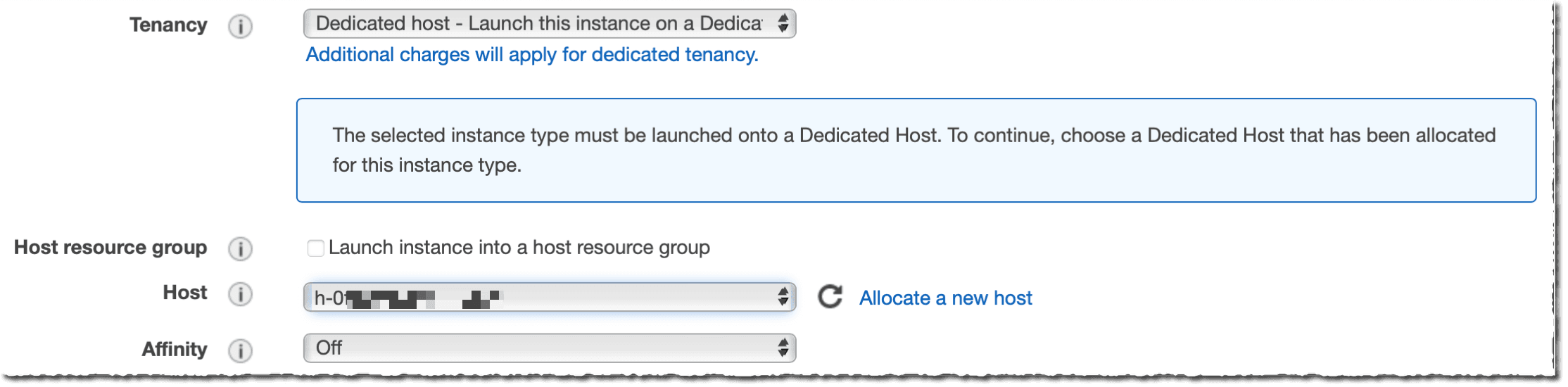Viewport: 1568px width, 387px height.
Task: Click the Affinity field label
Action: [175, 349]
